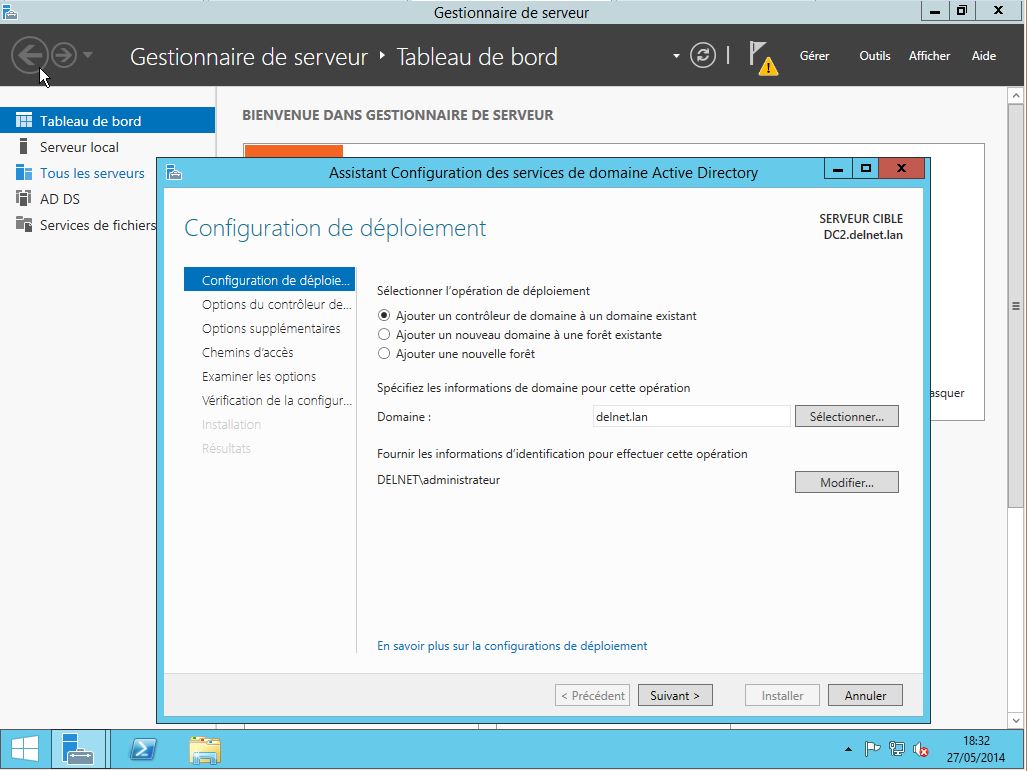
Task: Click the scroll down arrow of dashboard
Action: pos(1015,720)
